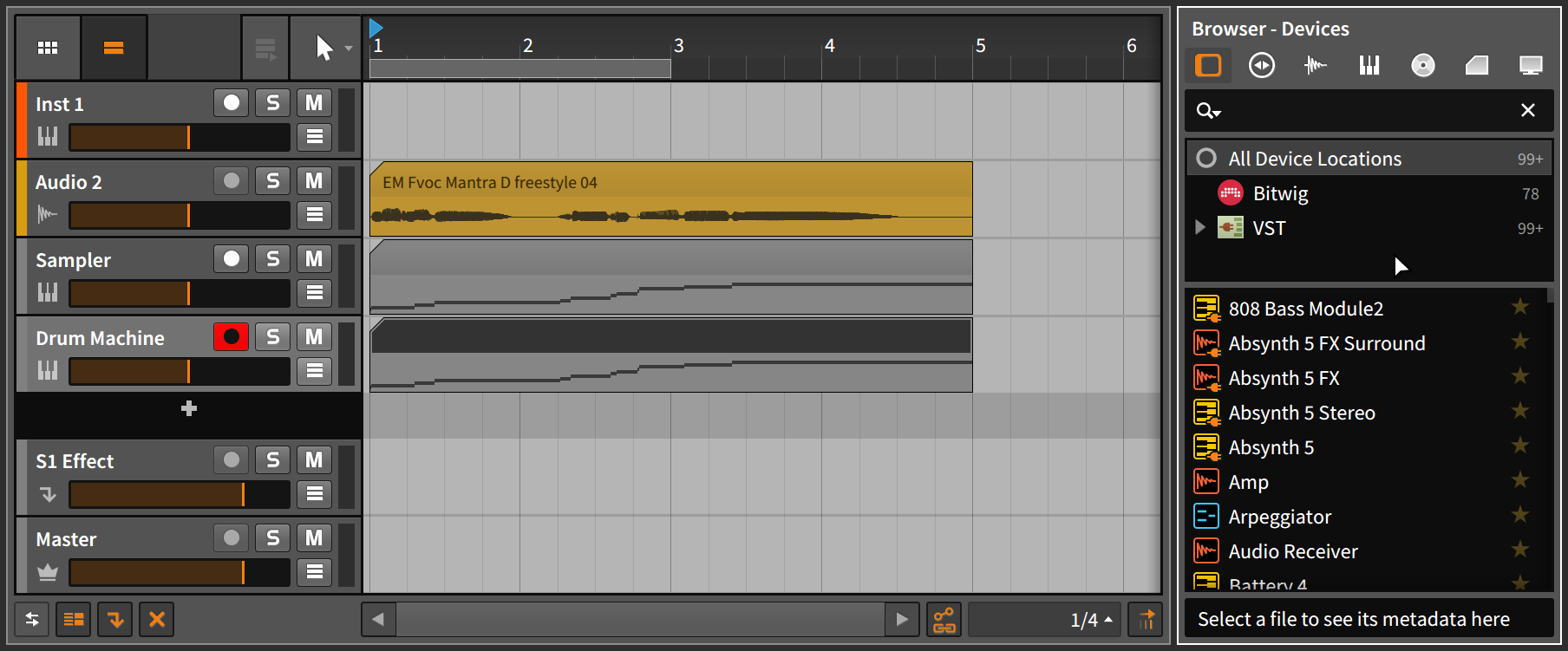Open the tool selection dropdown arrow

click(x=349, y=49)
